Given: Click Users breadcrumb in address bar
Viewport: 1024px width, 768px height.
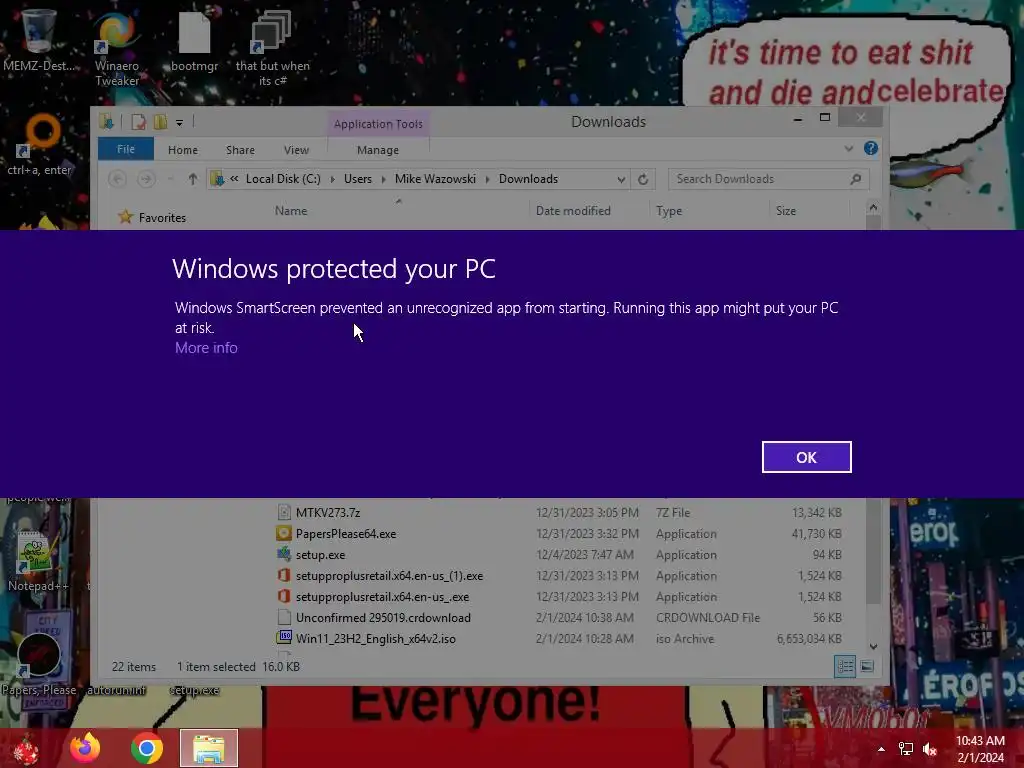Looking at the screenshot, I should [x=358, y=179].
